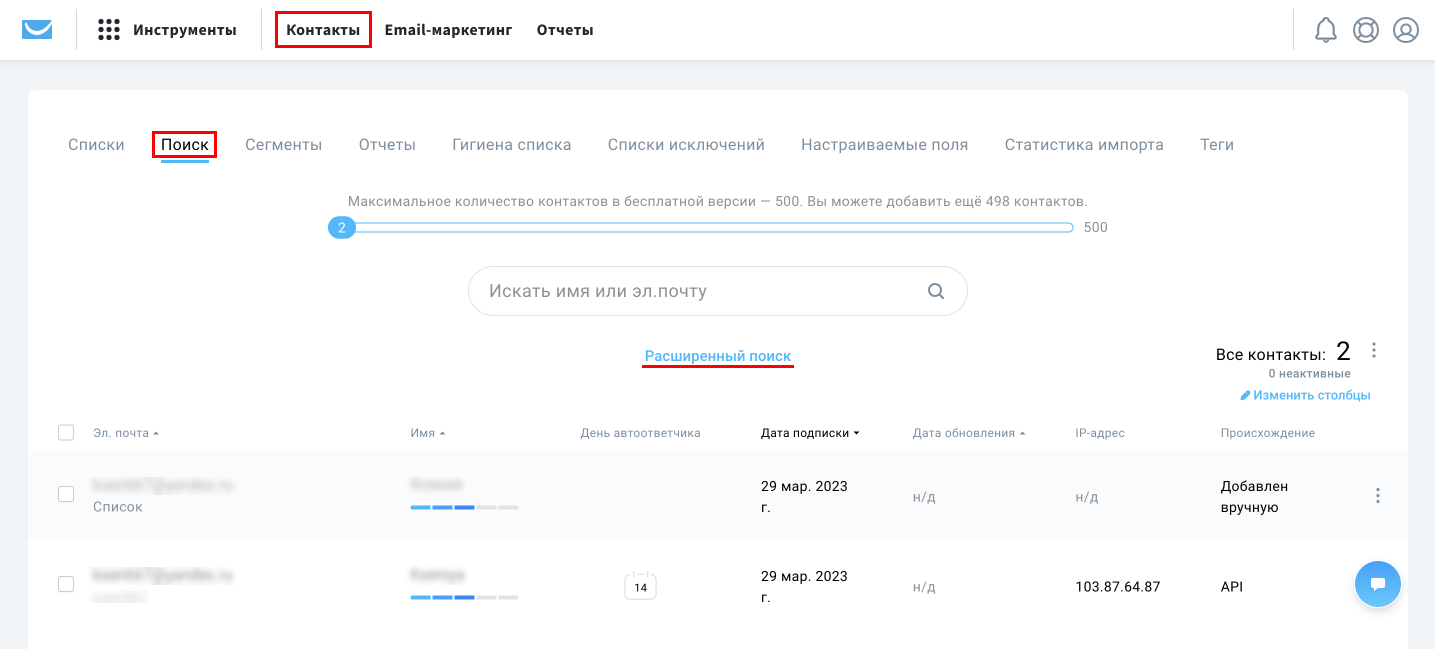Check the first contact's row checkbox
This screenshot has height=649, width=1435.
66,494
